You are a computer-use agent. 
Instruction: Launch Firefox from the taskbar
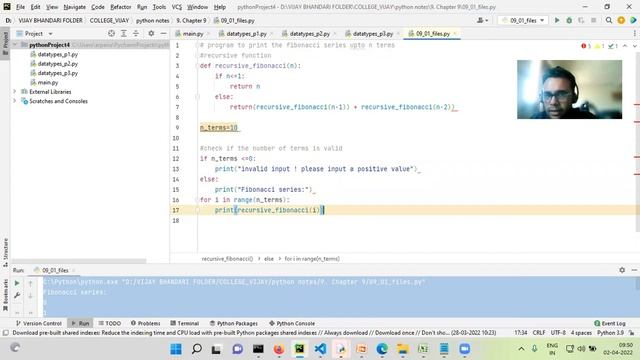coord(279,349)
